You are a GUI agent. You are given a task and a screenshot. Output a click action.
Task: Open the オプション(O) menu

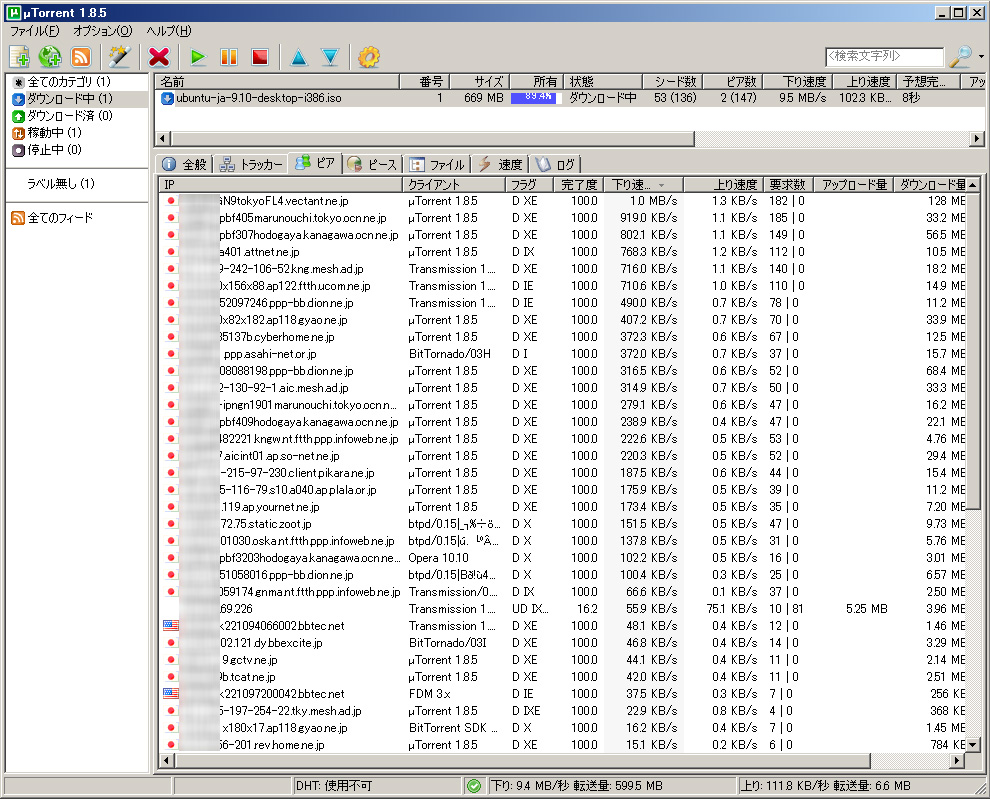coord(102,31)
